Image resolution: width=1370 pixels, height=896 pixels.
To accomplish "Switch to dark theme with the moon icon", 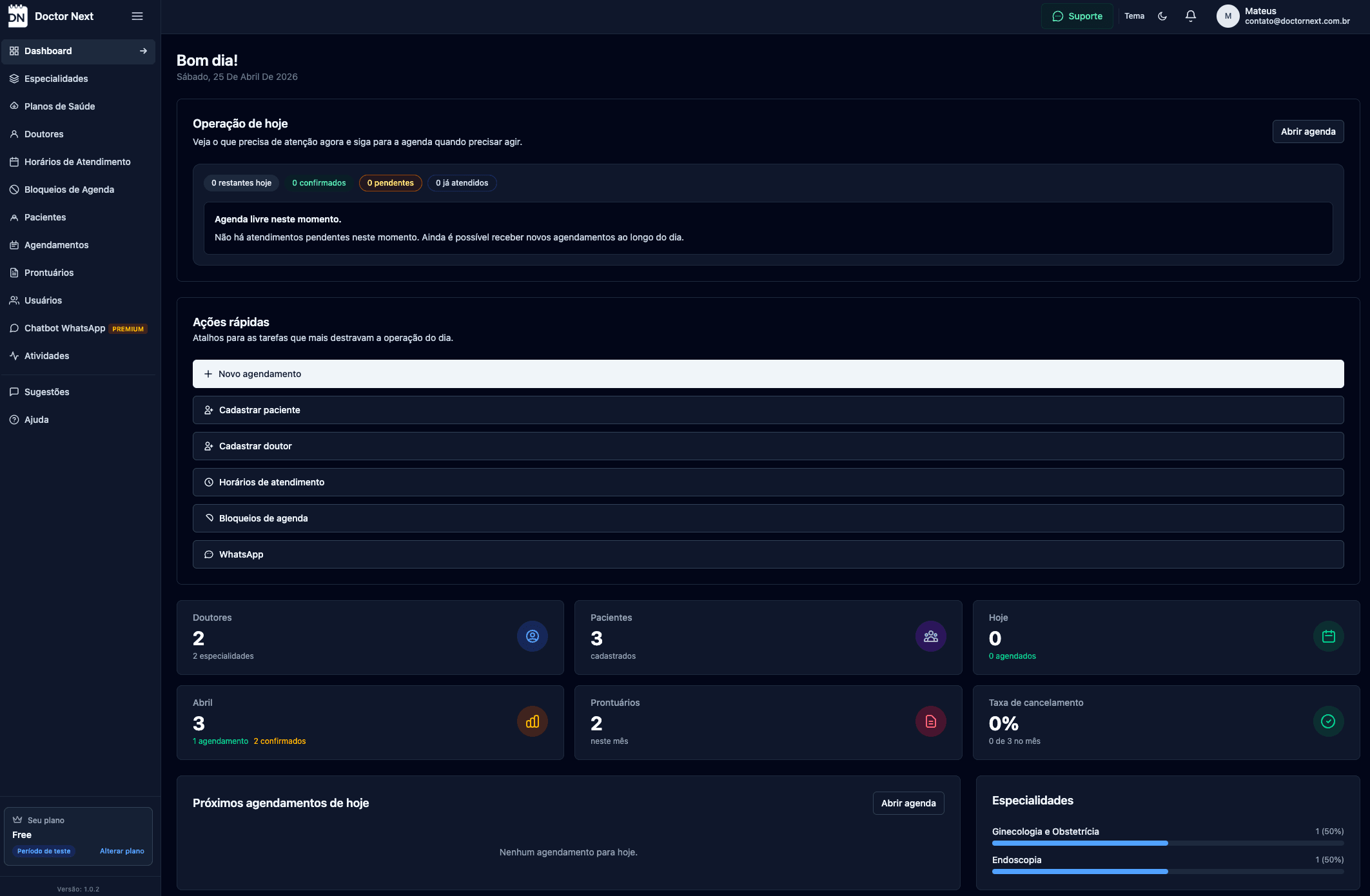I will pos(1163,16).
